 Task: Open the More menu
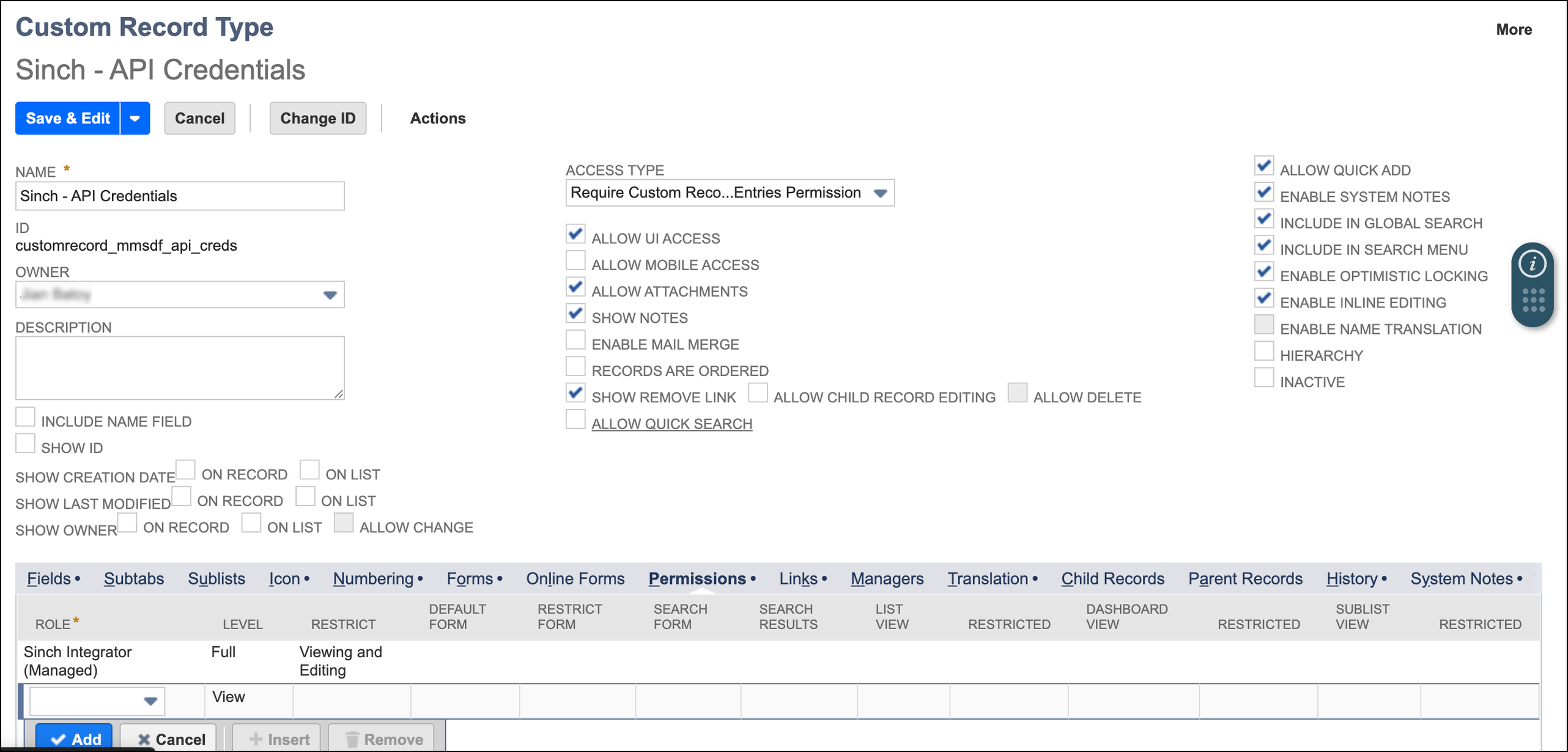pos(1514,29)
